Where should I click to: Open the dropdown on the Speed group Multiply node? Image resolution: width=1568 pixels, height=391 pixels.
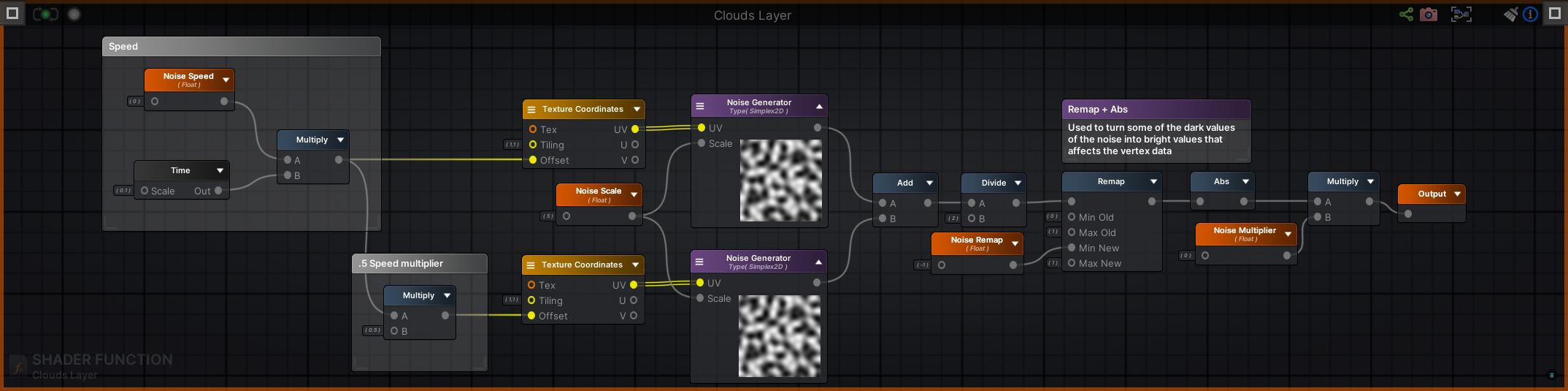coord(340,140)
